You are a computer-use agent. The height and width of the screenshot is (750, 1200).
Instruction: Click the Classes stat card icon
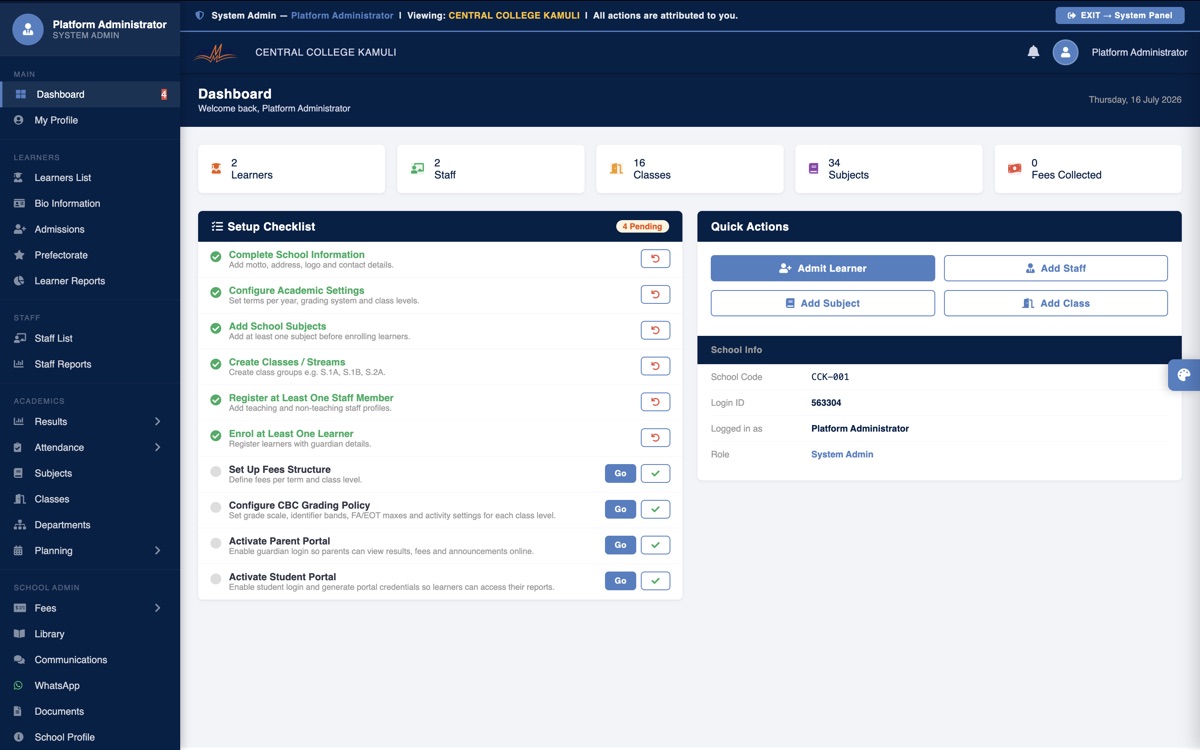click(616, 169)
